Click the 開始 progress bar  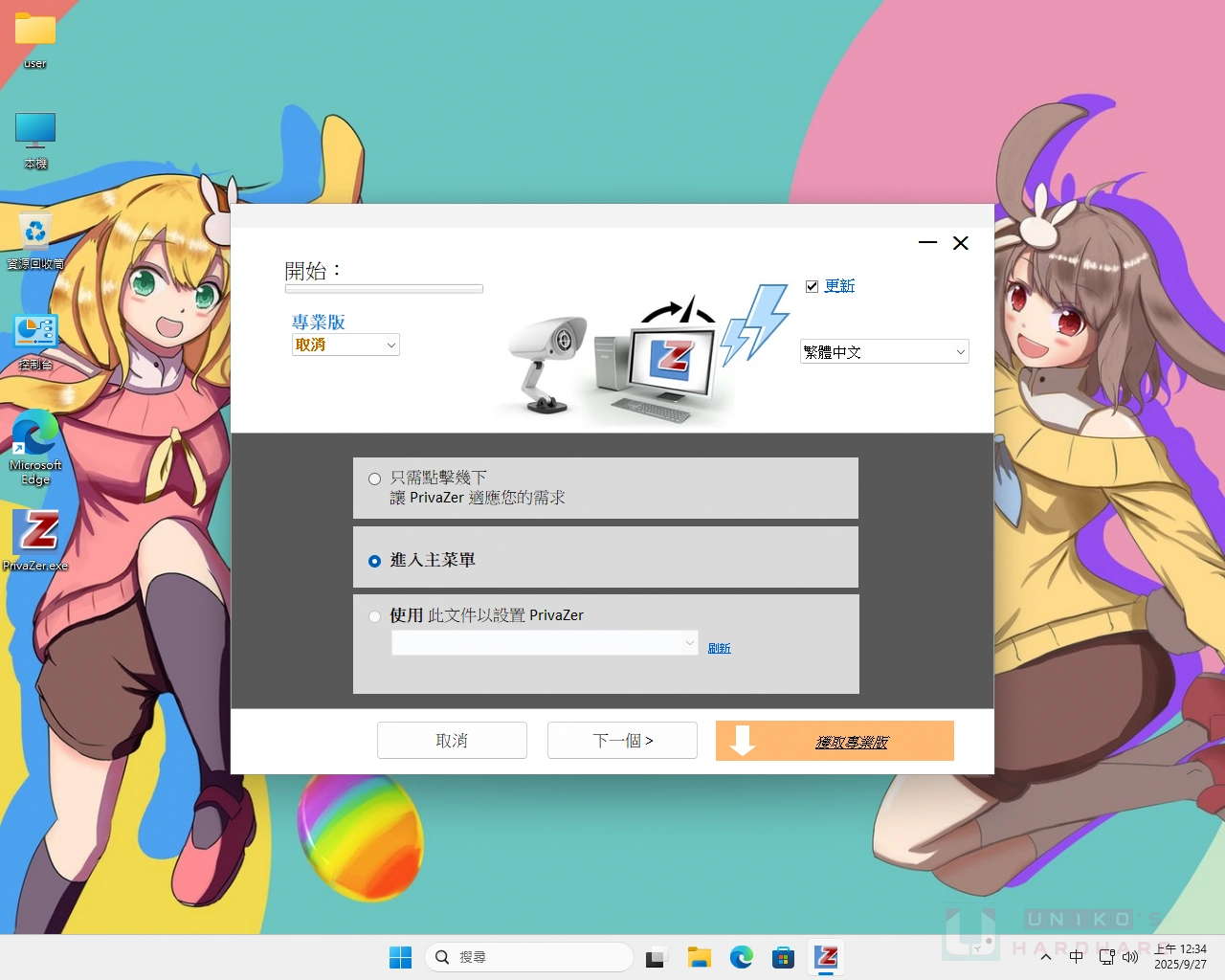pos(384,288)
